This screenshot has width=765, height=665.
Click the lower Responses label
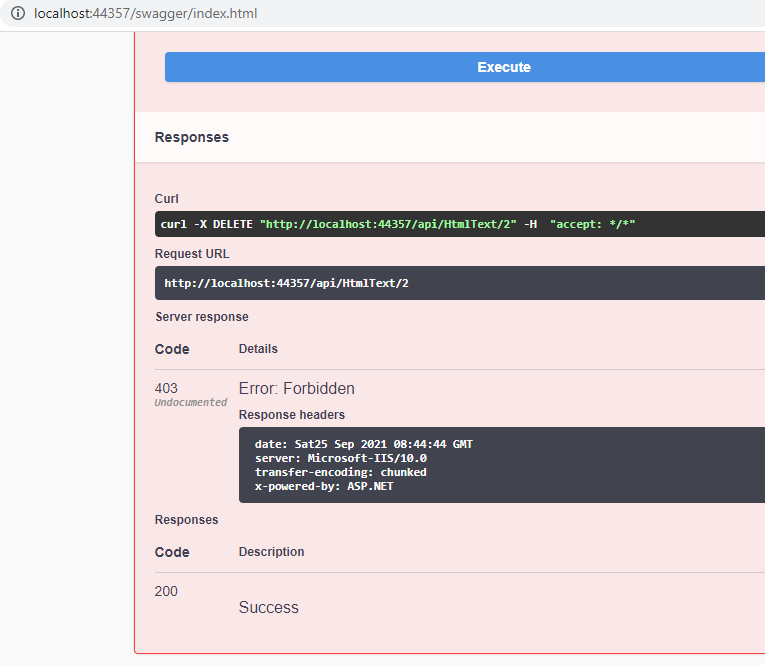[x=186, y=520]
